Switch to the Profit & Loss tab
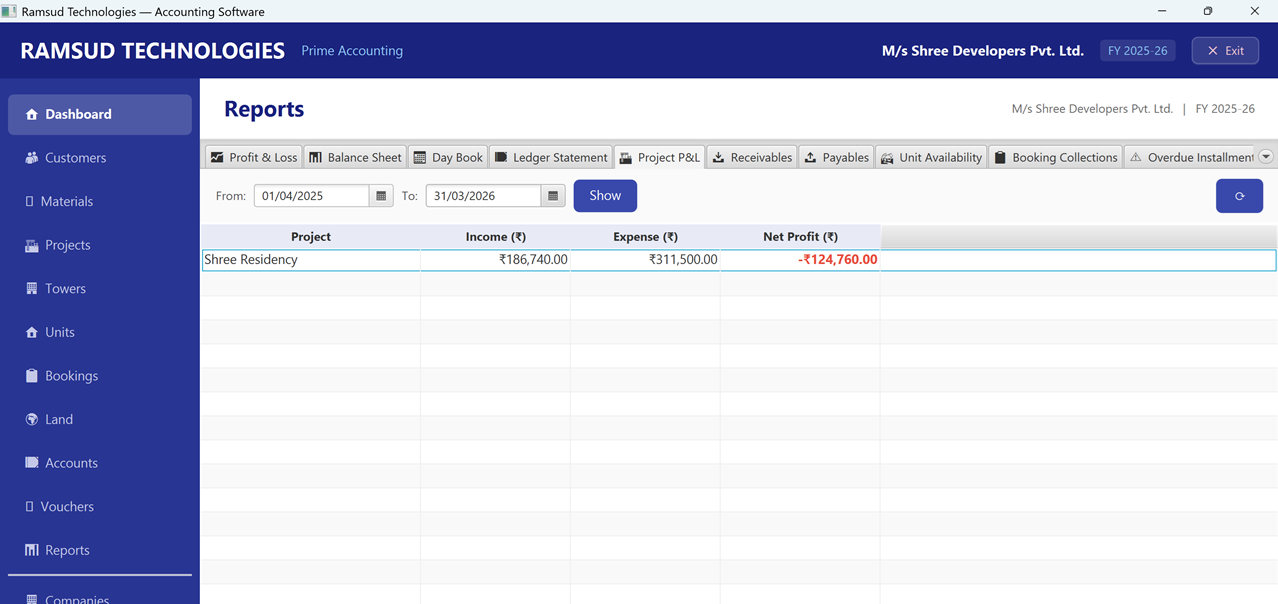 pos(253,157)
